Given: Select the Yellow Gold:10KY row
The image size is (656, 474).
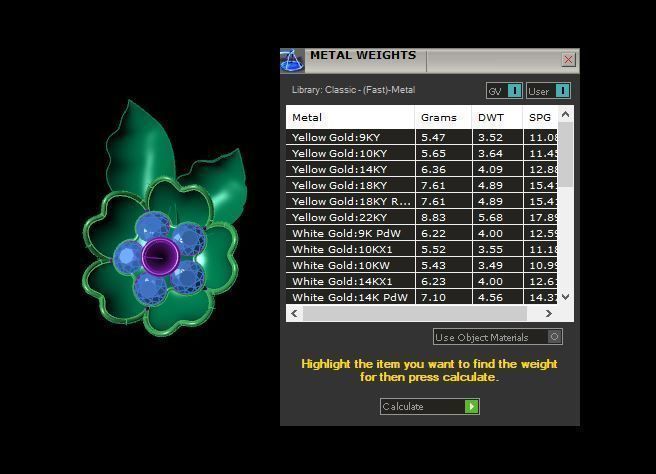Looking at the screenshot, I should (422, 153).
